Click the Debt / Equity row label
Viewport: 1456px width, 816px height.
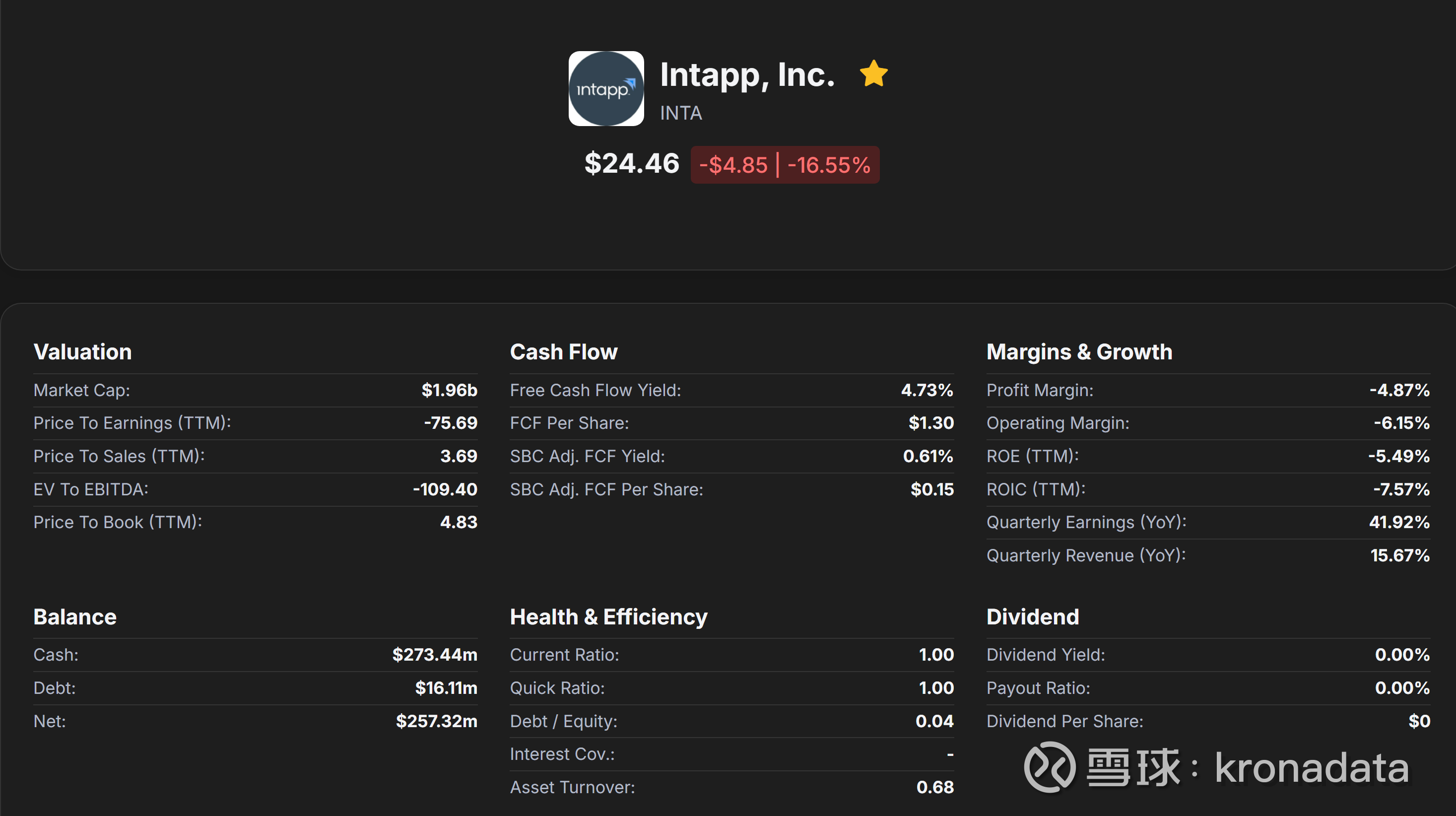564,721
